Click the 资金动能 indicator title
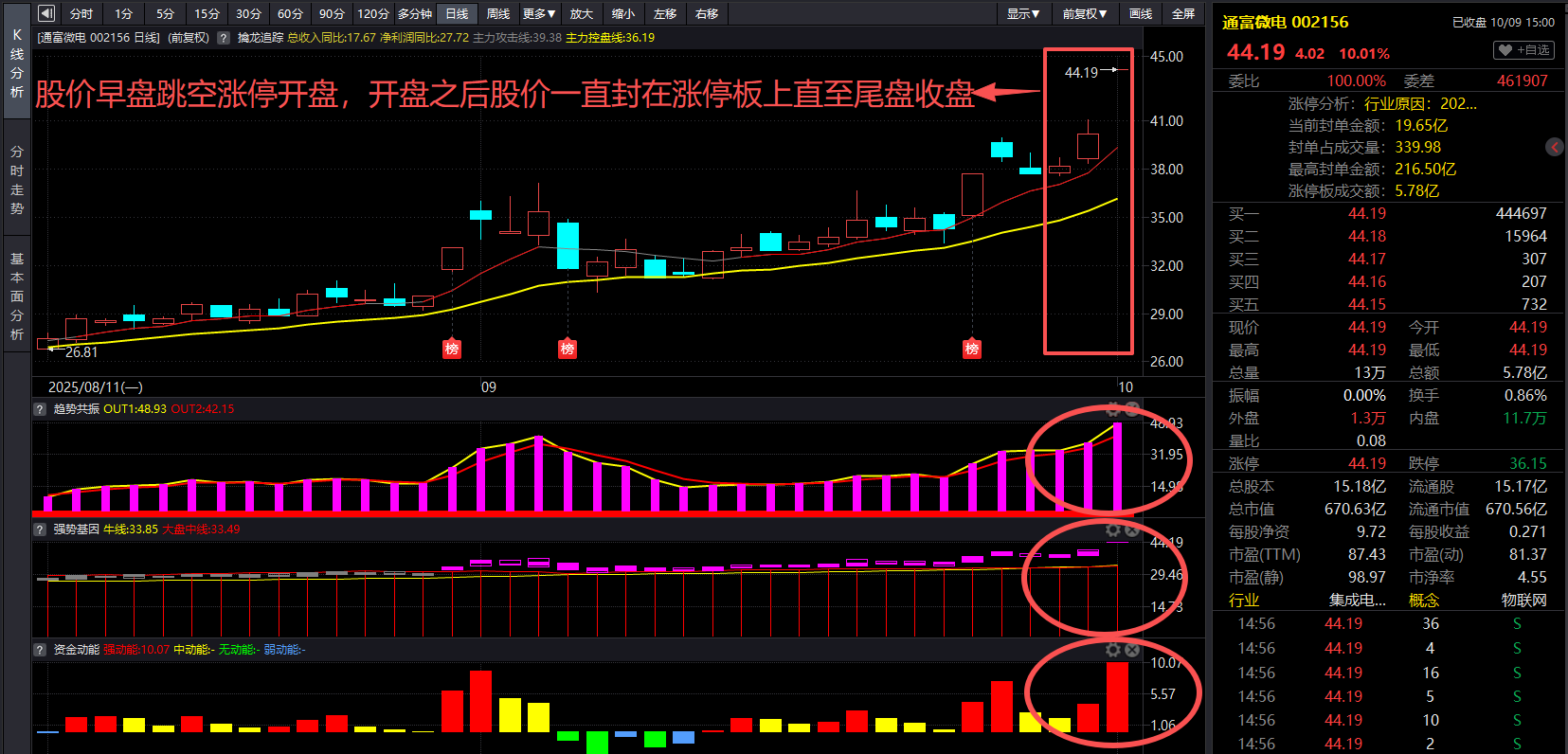 pos(76,650)
